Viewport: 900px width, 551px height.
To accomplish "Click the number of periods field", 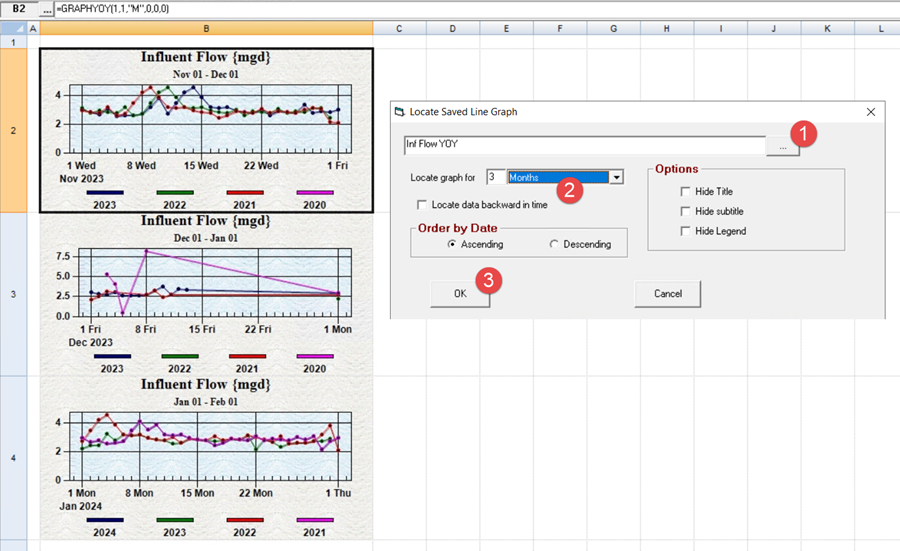I will pos(495,177).
